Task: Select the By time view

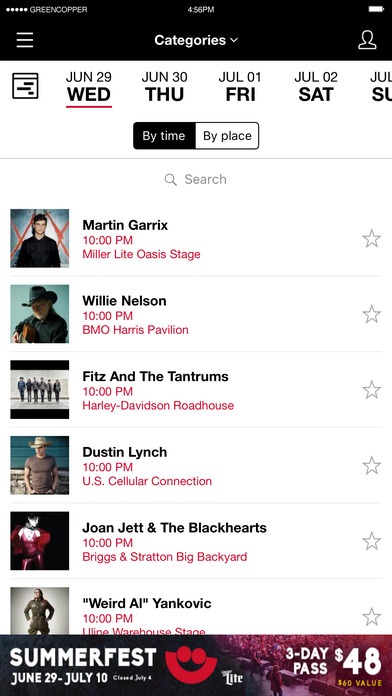Action: click(164, 136)
